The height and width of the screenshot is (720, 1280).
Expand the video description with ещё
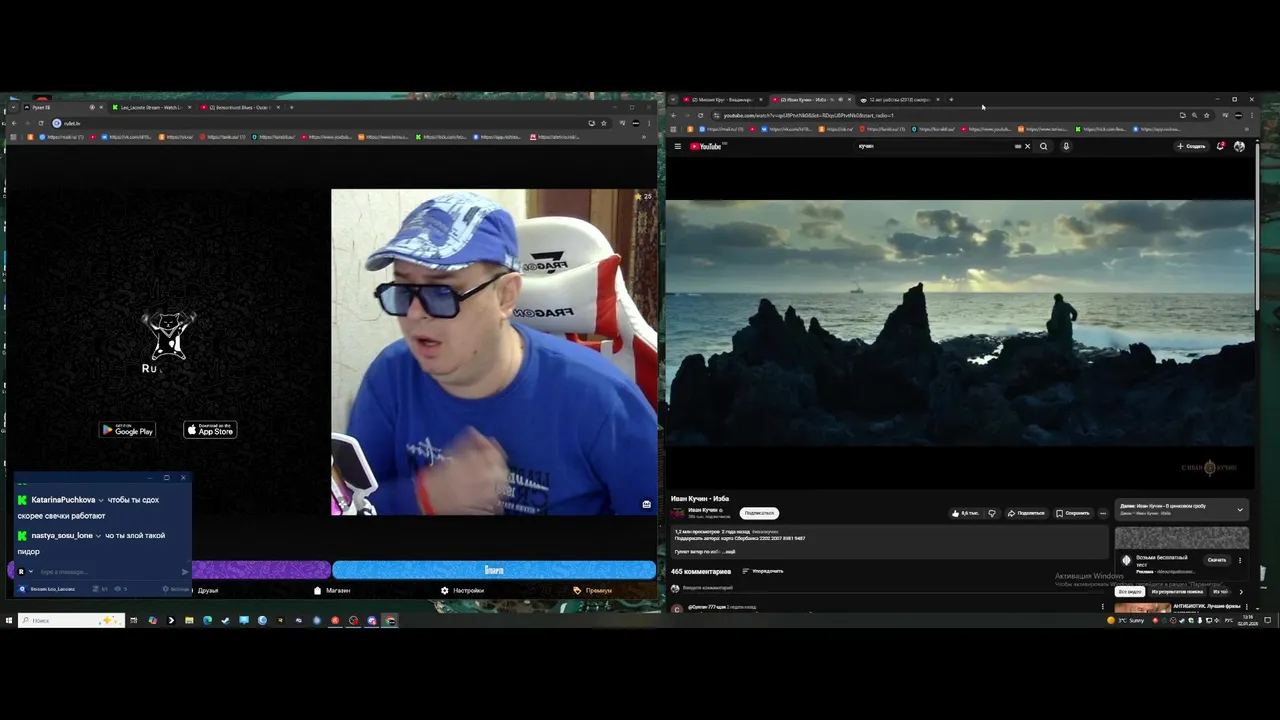[730, 552]
